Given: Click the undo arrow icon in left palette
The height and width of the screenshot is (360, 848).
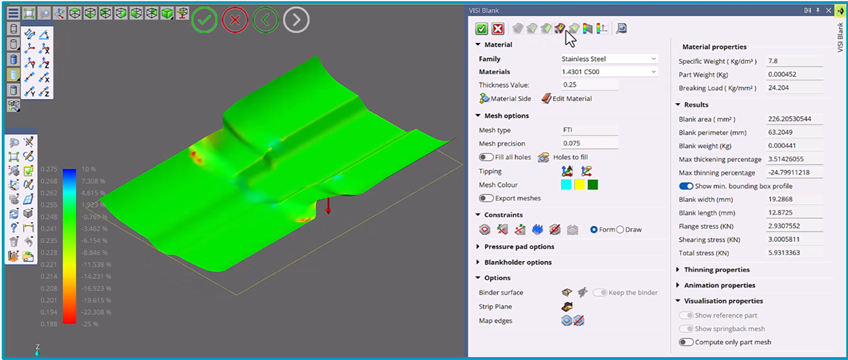Looking at the screenshot, I should [29, 242].
